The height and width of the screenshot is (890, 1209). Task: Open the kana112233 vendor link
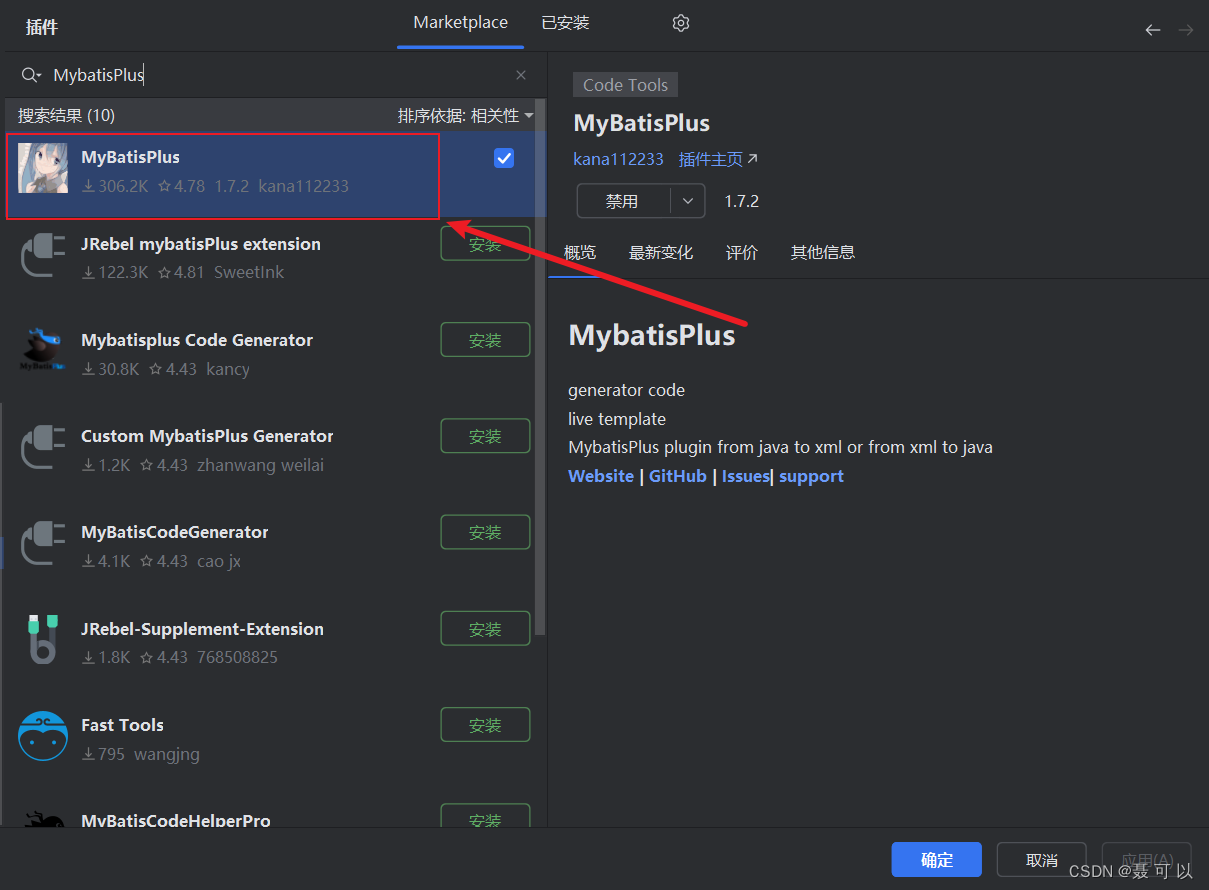[618, 159]
